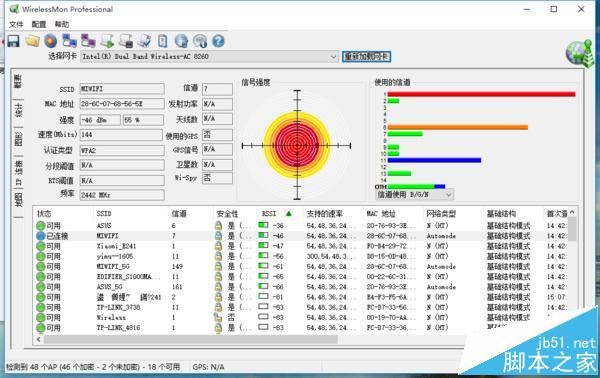
Task: Click the orange channel 6 usage bar
Action: [x=458, y=127]
